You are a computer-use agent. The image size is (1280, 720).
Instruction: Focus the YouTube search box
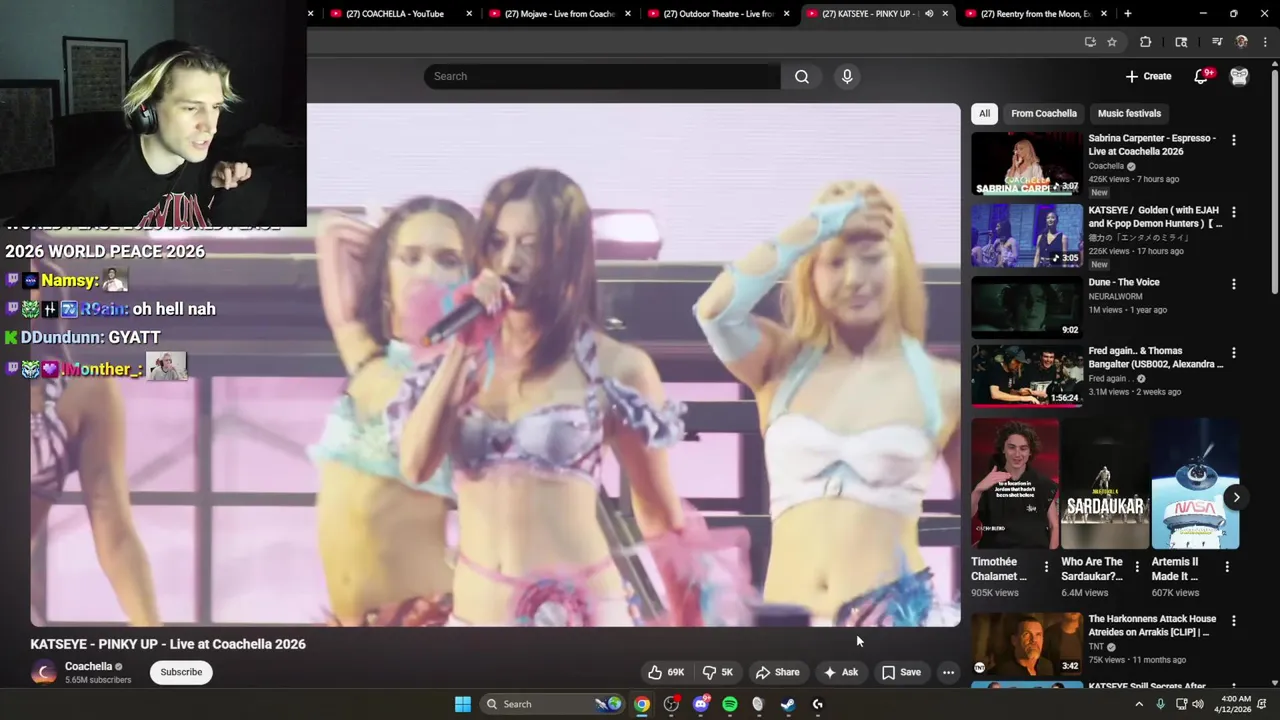[x=602, y=76]
